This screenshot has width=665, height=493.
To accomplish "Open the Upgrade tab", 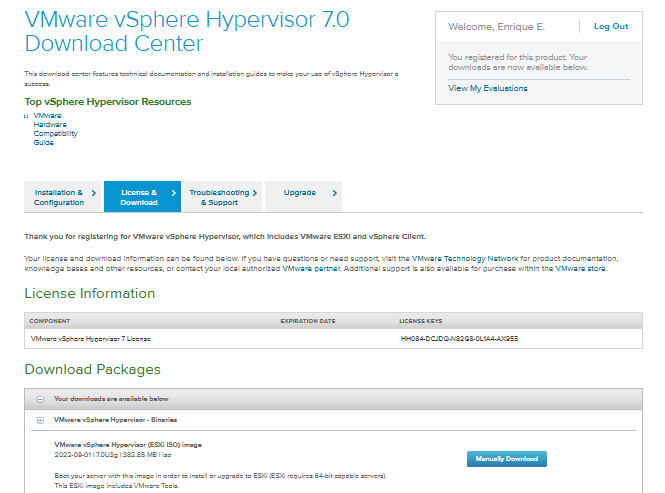I will click(x=303, y=197).
